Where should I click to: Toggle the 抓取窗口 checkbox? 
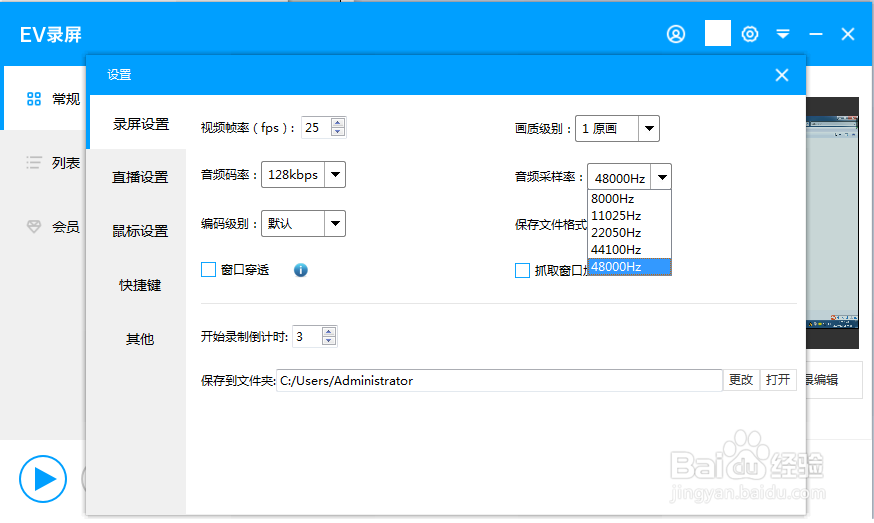coord(522,270)
